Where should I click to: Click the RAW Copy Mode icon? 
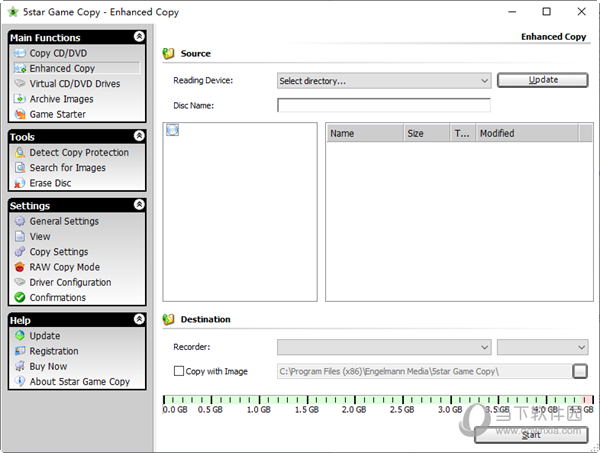point(20,267)
